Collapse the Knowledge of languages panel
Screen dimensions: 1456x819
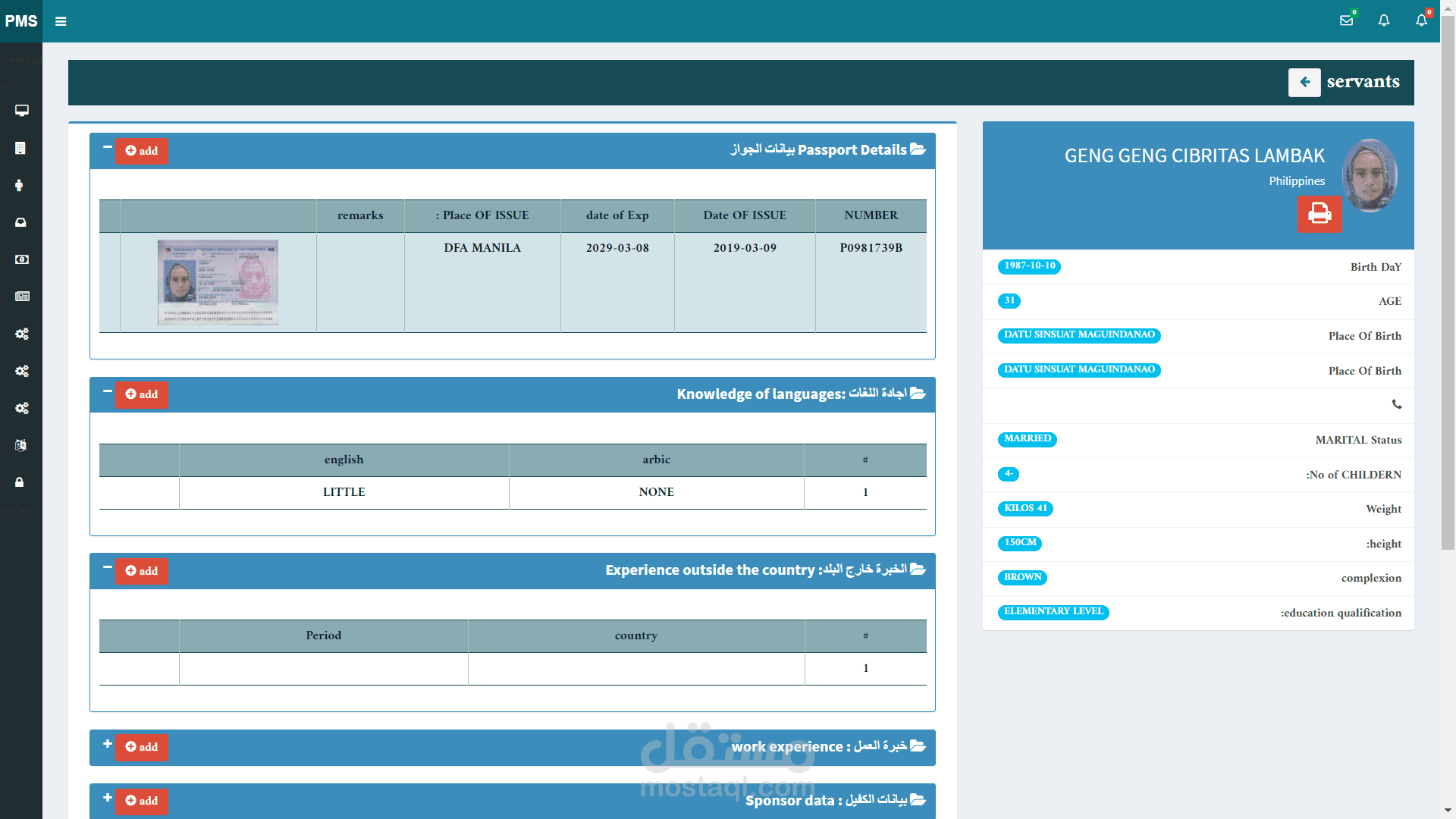107,391
